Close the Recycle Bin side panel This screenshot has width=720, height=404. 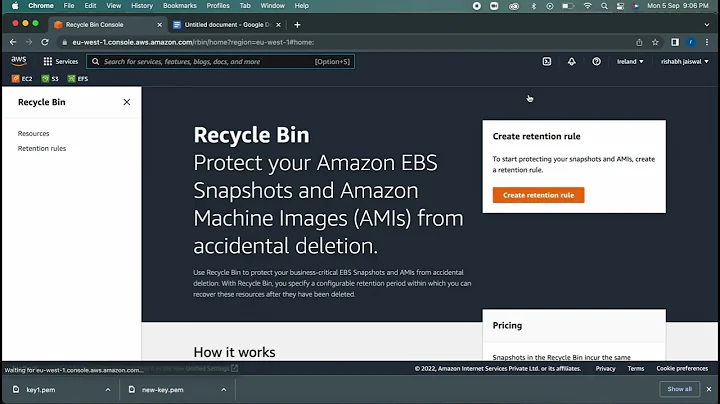click(x=127, y=102)
